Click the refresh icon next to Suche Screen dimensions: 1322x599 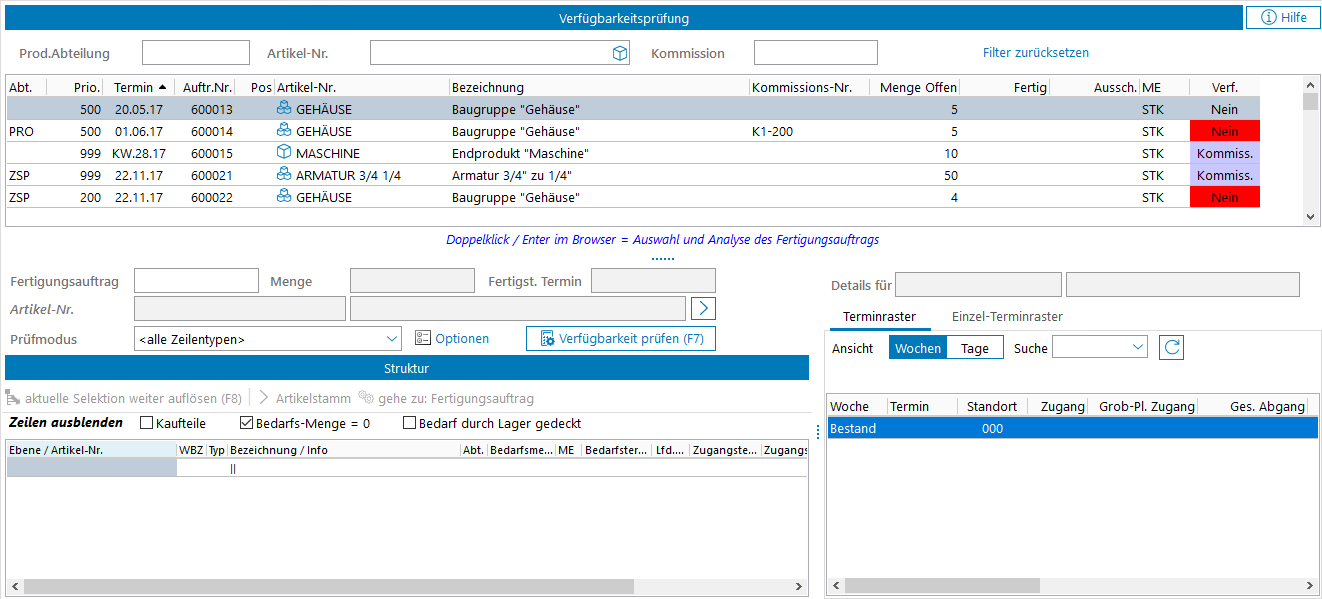[x=1172, y=348]
